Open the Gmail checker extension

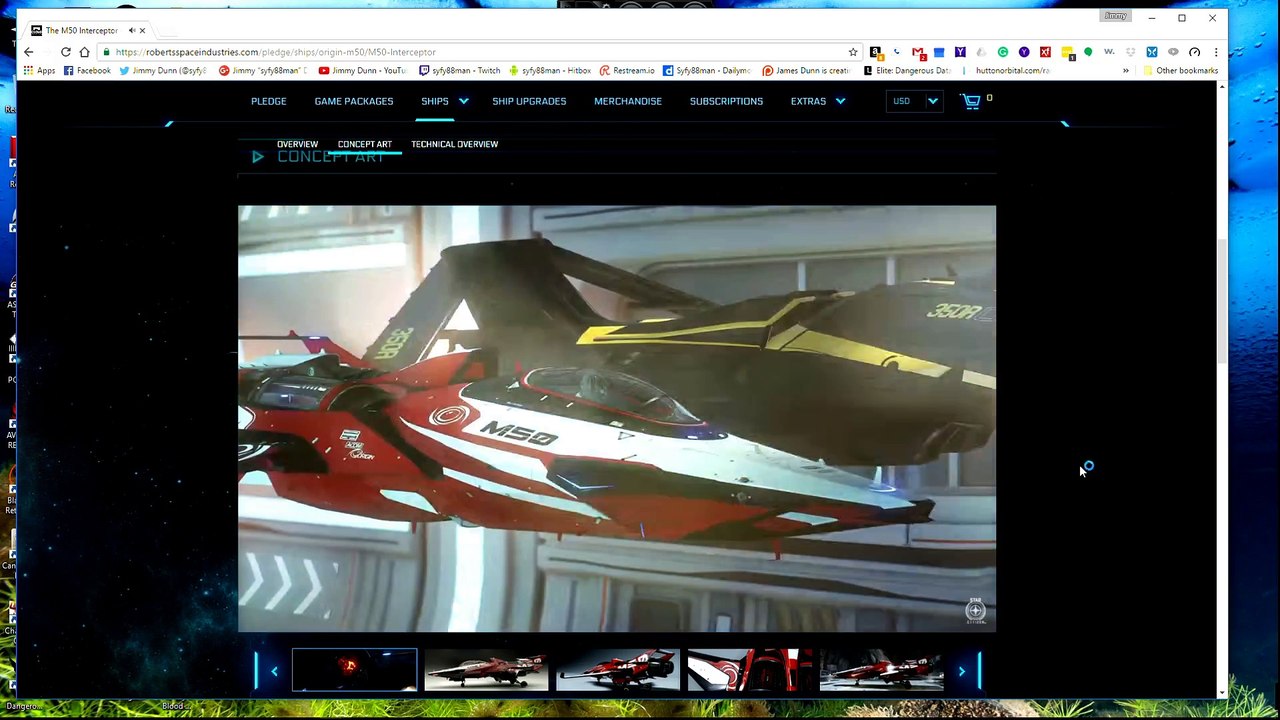(x=918, y=52)
